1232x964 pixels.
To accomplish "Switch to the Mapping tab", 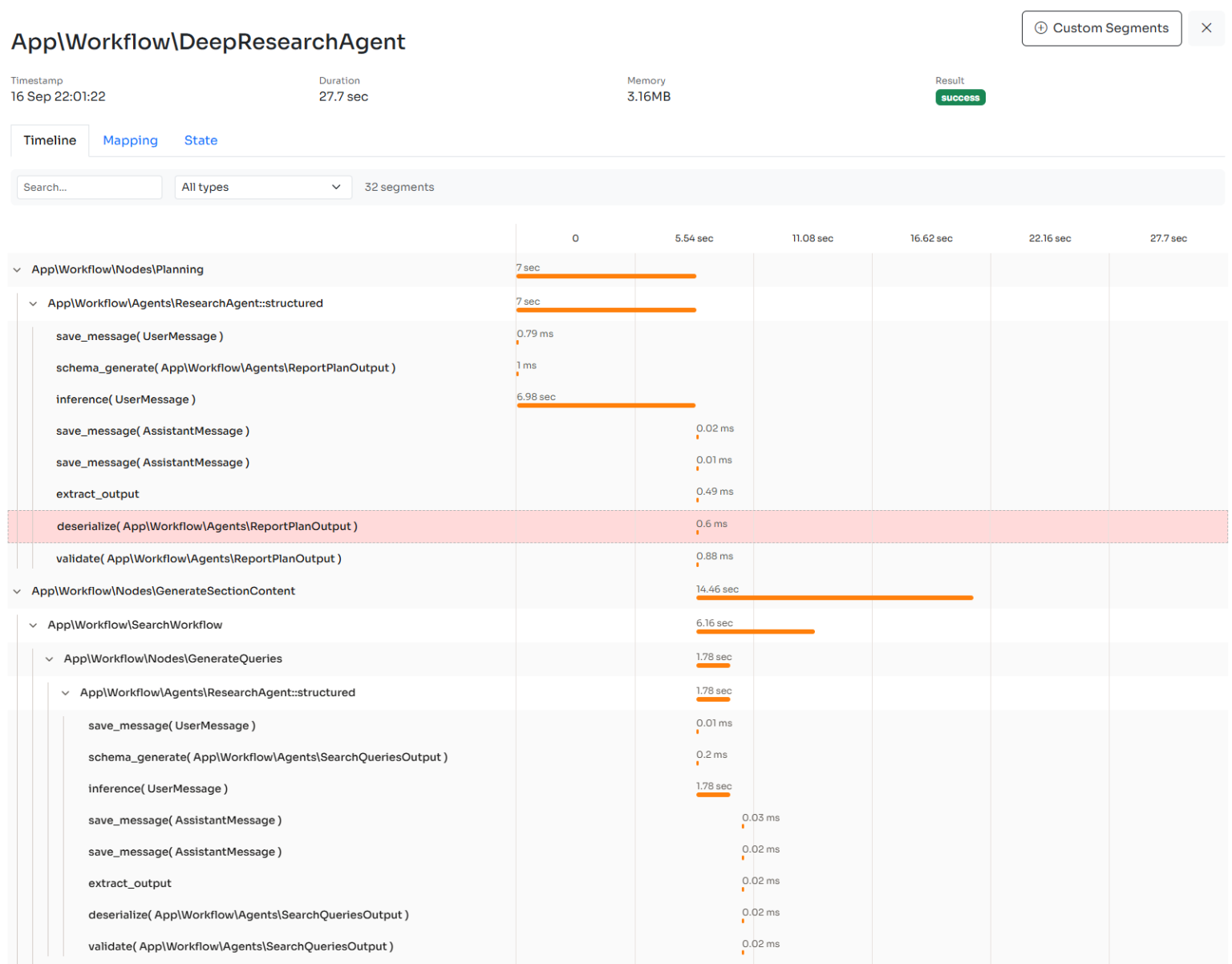I will (x=130, y=140).
